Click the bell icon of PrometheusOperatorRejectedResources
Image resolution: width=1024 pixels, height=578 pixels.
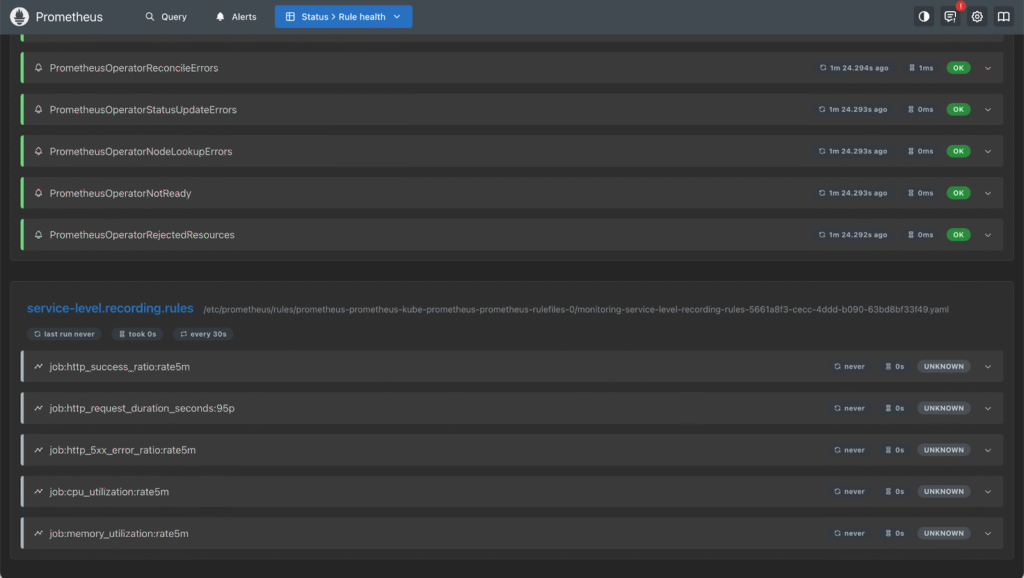pos(39,234)
